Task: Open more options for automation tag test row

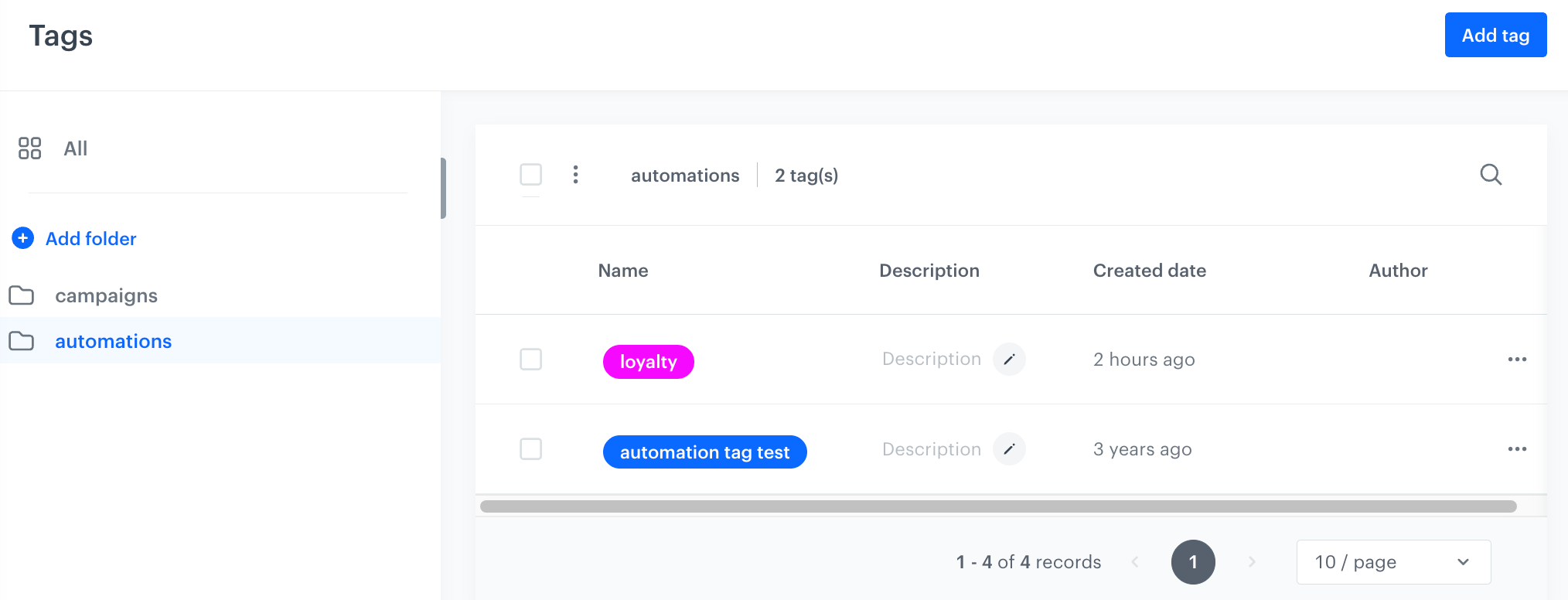Action: [1517, 449]
